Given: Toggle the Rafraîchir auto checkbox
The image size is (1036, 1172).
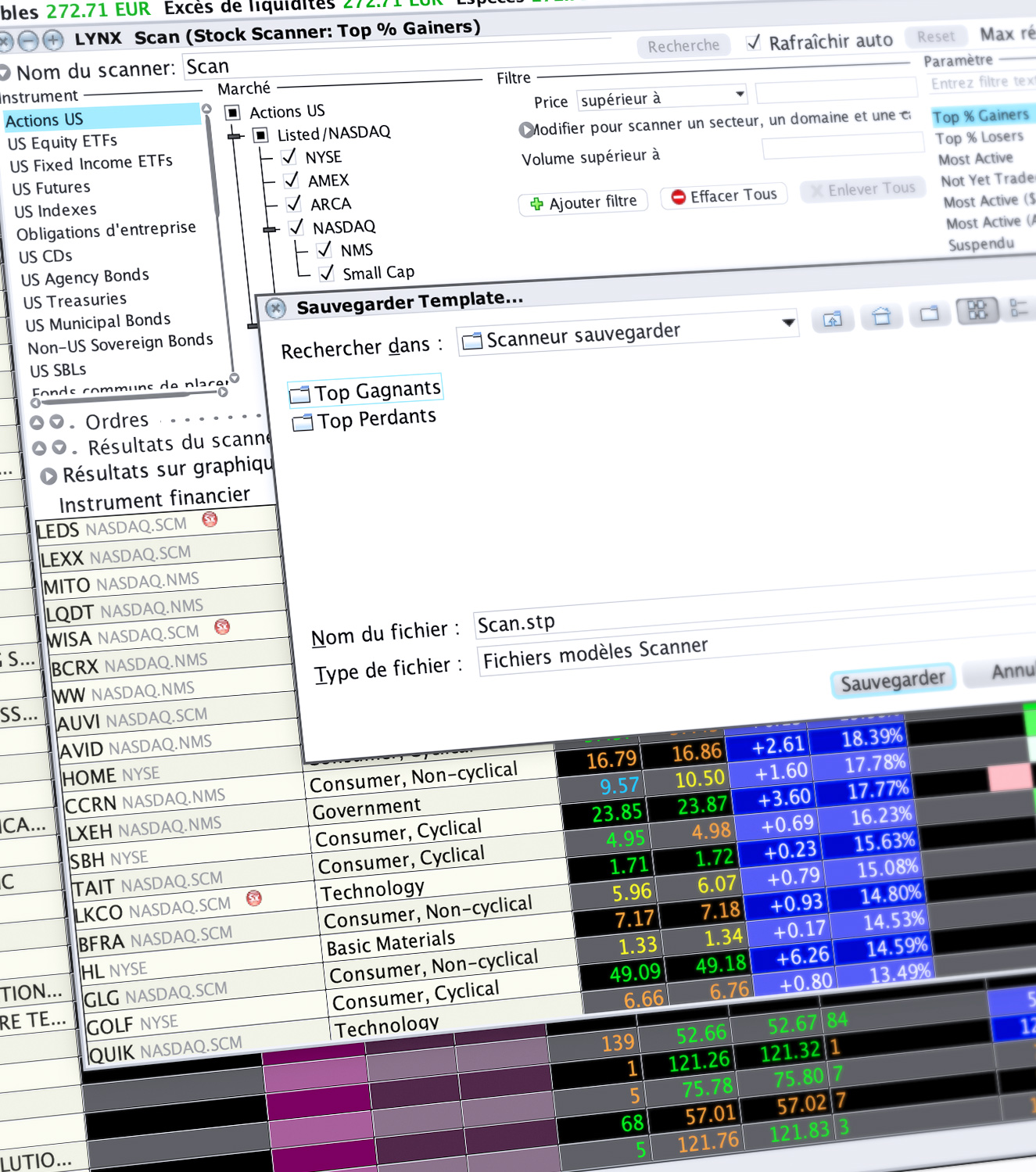Looking at the screenshot, I should pos(754,42).
